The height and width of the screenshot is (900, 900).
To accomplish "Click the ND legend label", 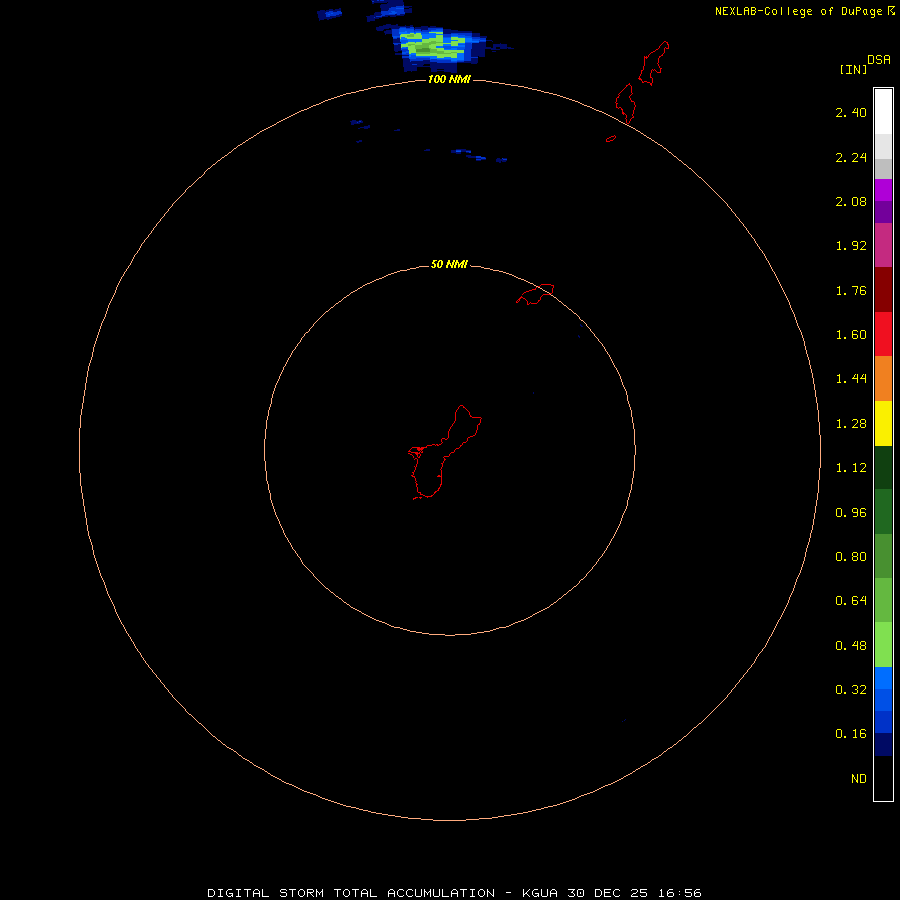I will (859, 779).
